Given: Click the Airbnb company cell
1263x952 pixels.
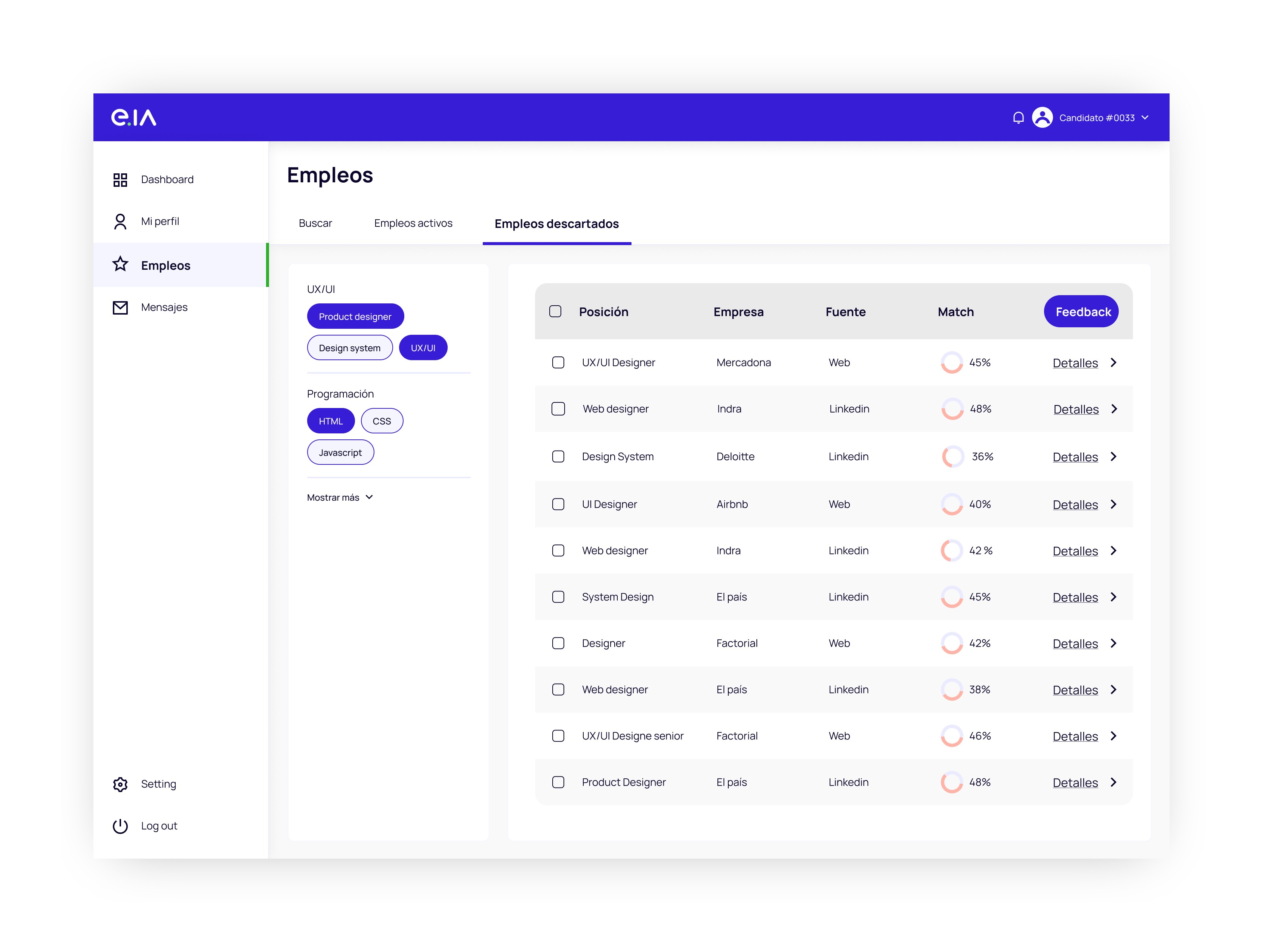Looking at the screenshot, I should coord(732,504).
